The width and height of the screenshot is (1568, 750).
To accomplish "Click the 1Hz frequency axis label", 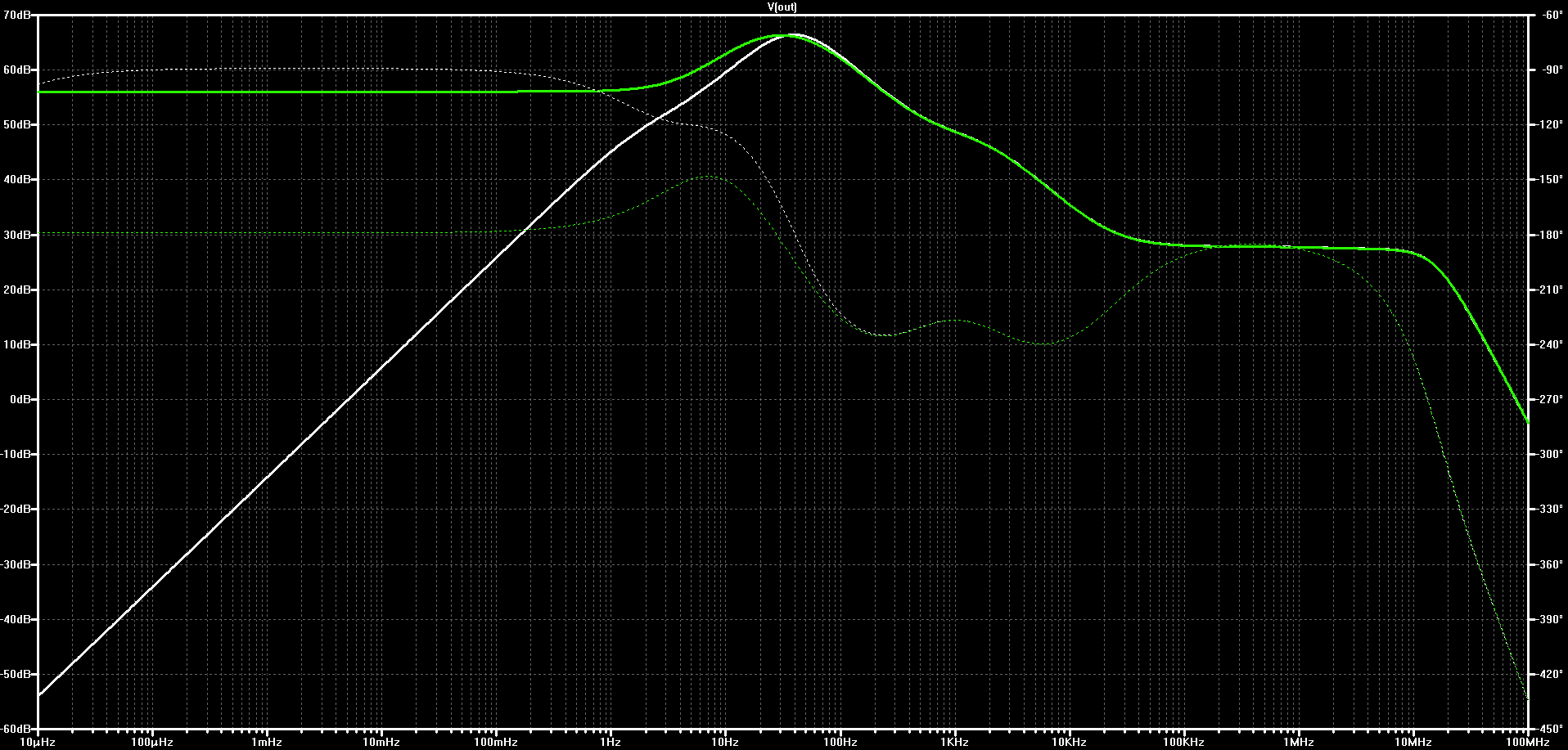I will tap(610, 742).
